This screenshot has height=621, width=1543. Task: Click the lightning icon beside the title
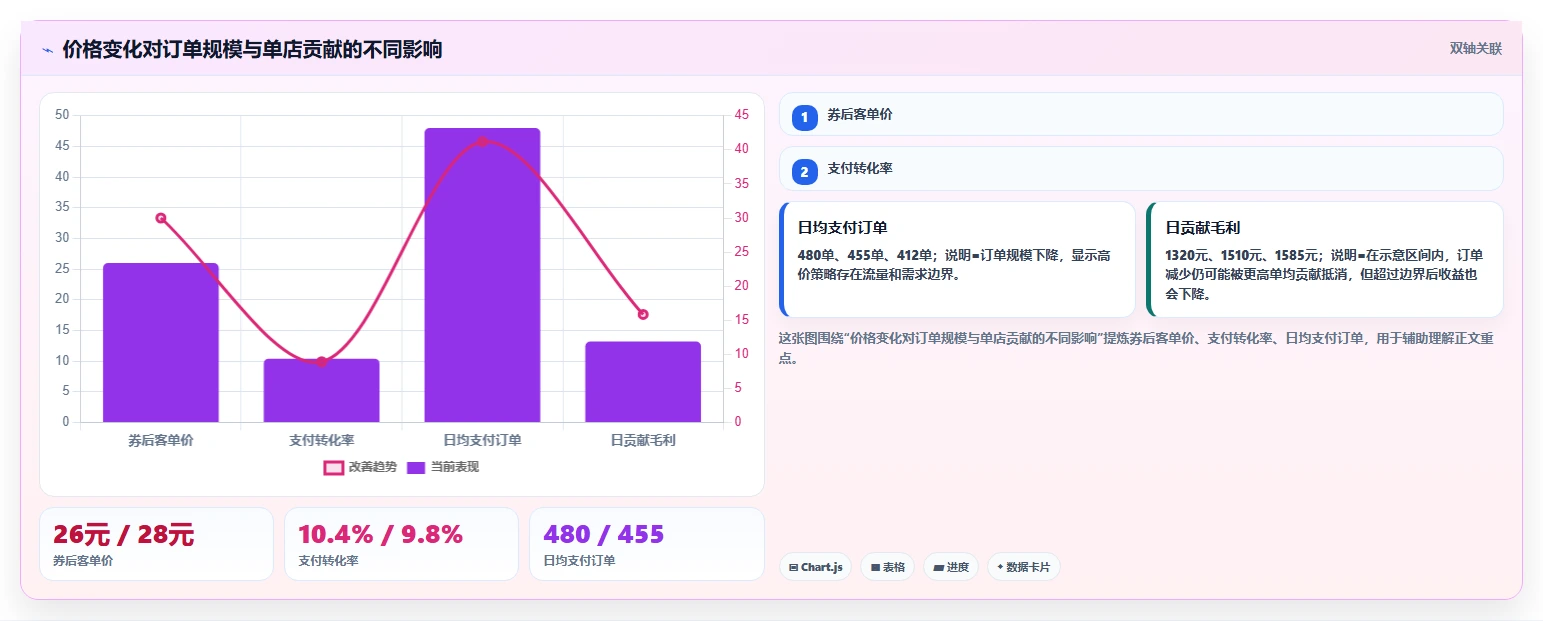click(x=47, y=50)
